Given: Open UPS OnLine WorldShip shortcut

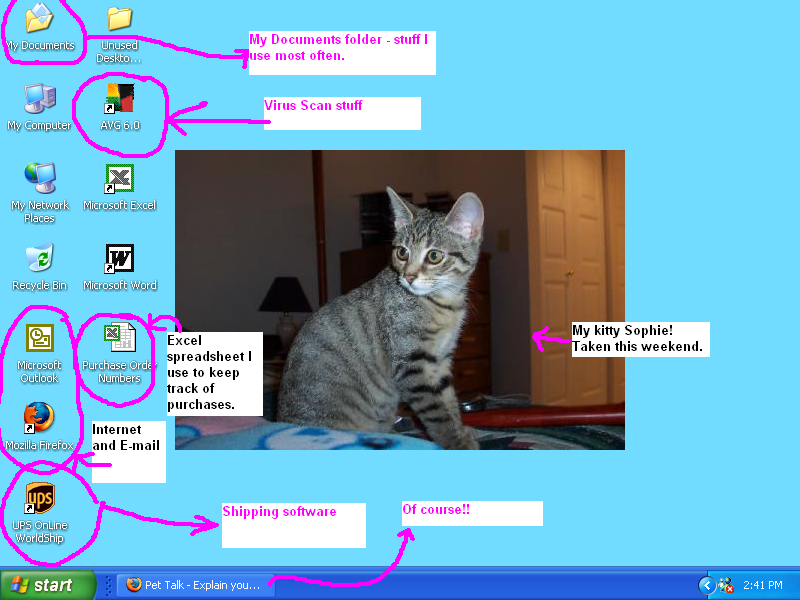Looking at the screenshot, I should pyautogui.click(x=39, y=513).
